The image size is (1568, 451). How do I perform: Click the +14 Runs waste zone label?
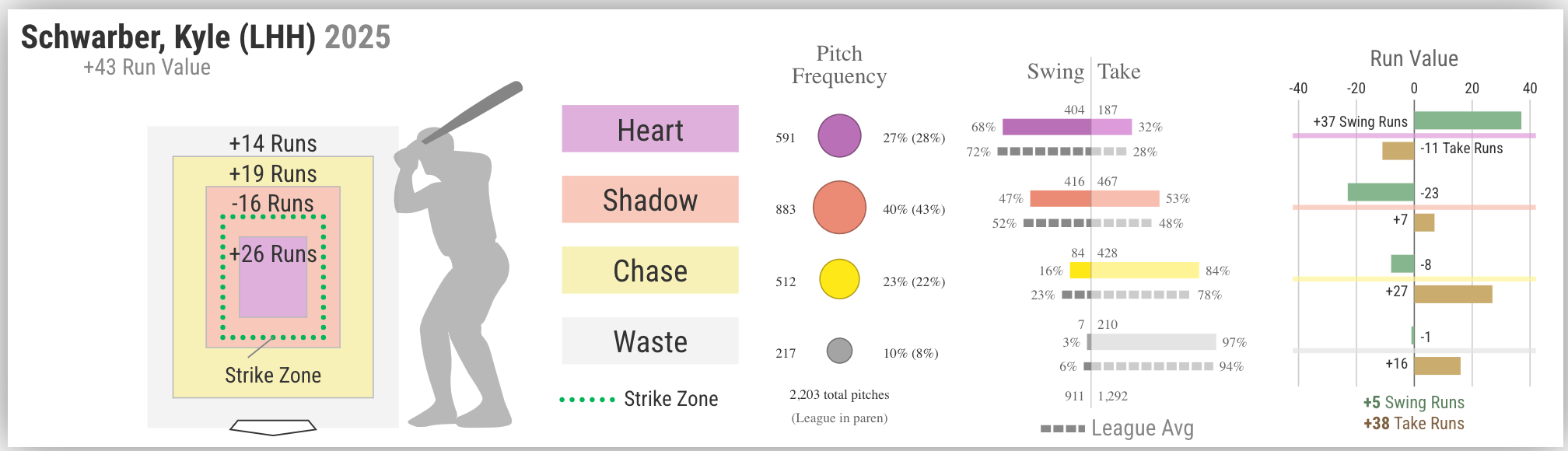tap(273, 144)
